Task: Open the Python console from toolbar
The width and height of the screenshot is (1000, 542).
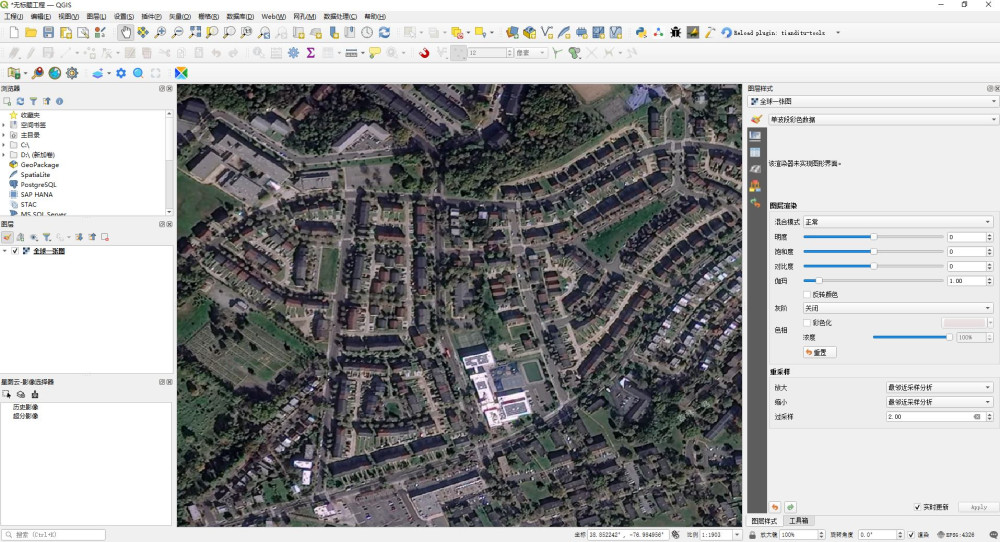Action: coord(641,33)
